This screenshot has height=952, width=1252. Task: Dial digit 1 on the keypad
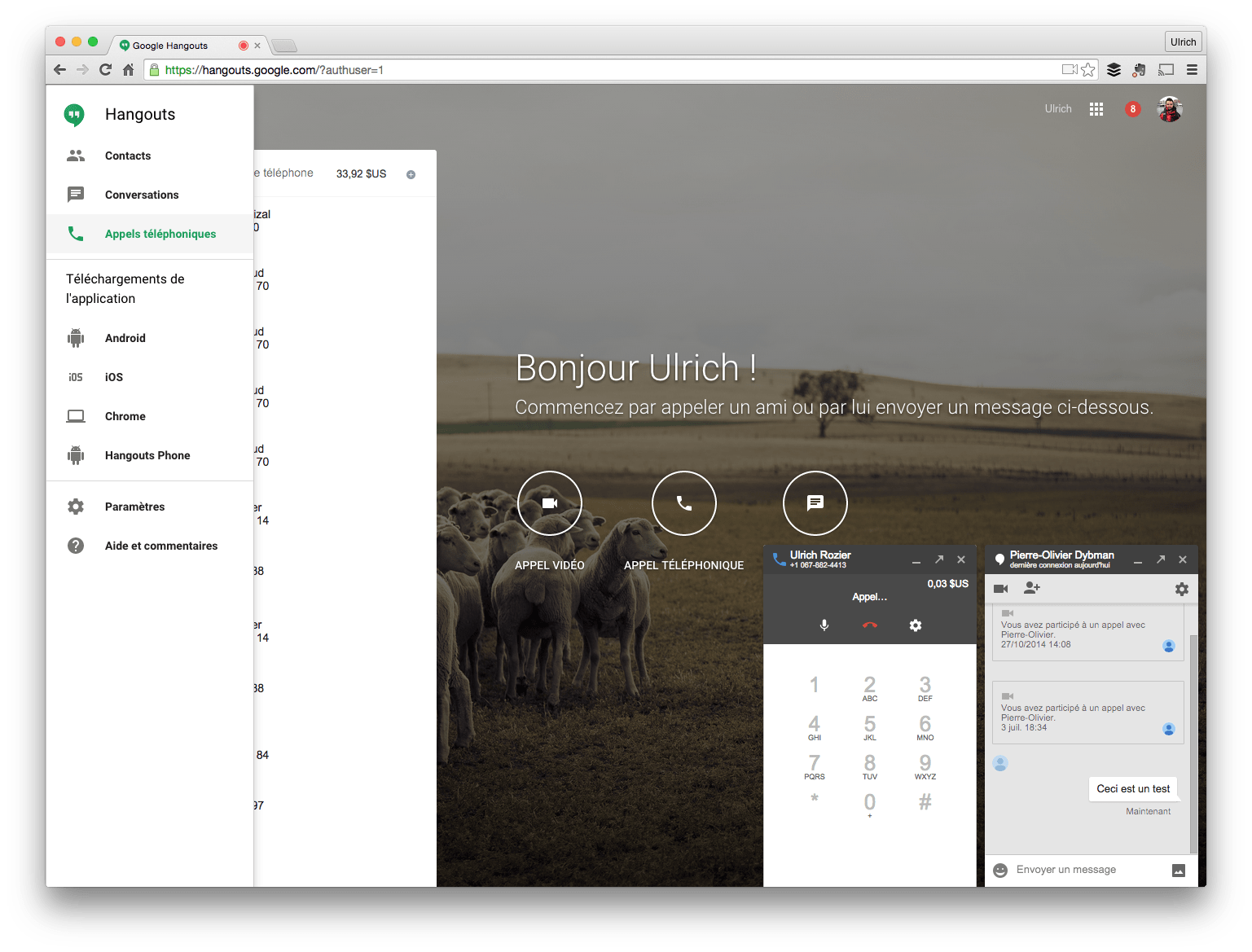point(815,686)
